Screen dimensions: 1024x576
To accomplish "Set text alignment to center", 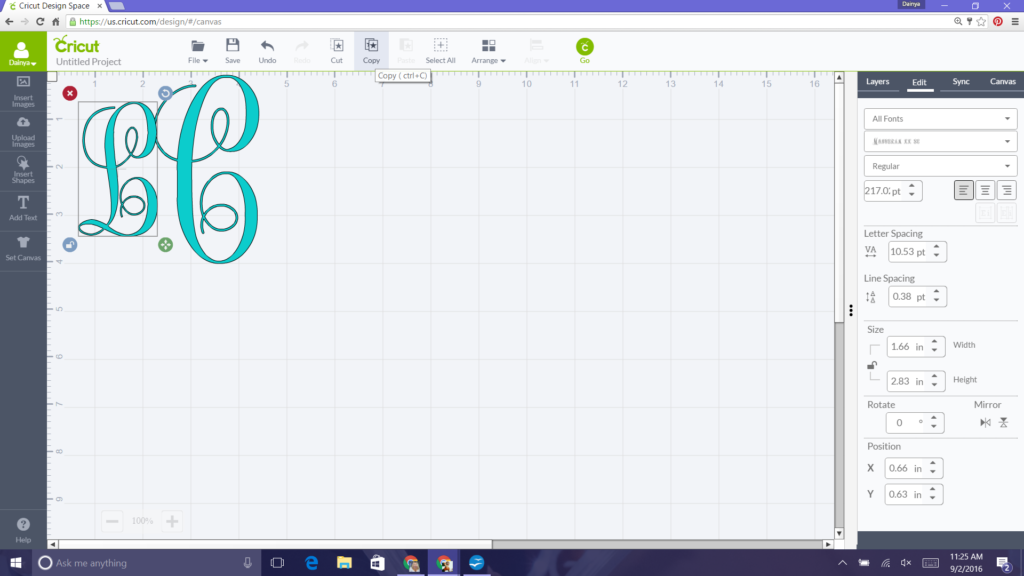I will click(x=985, y=190).
